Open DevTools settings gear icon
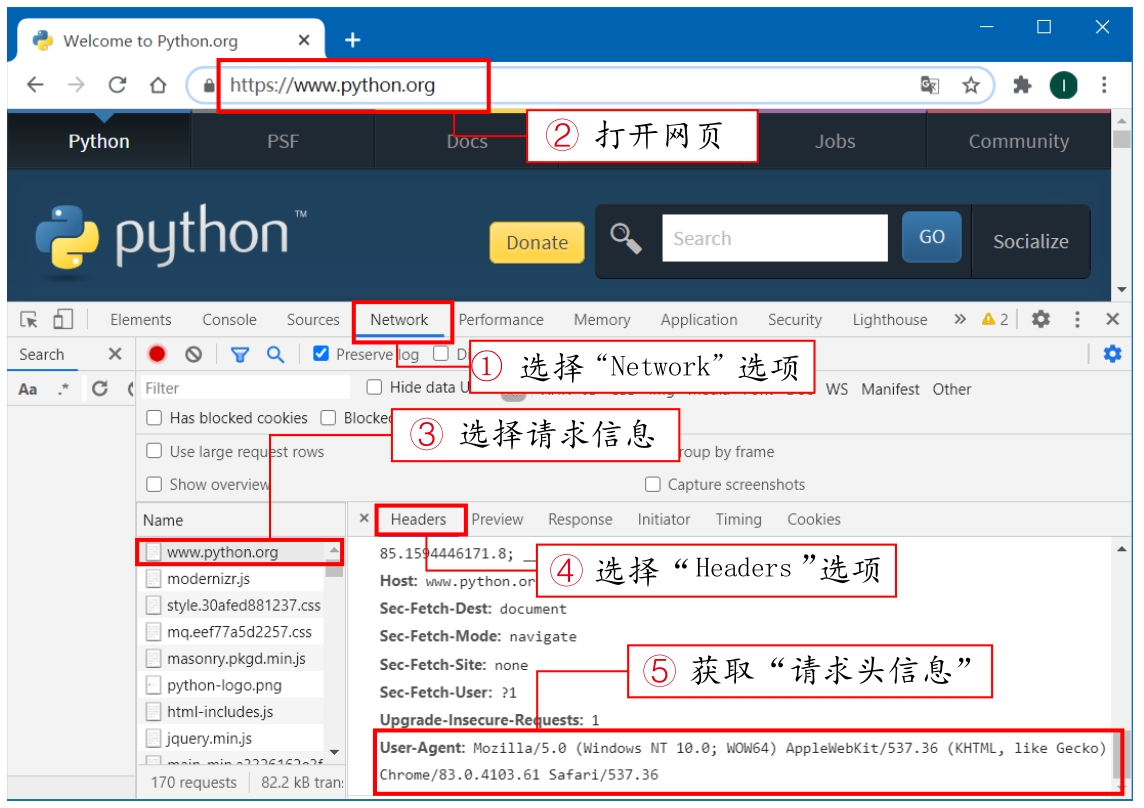1144x808 pixels. pos(1041,319)
